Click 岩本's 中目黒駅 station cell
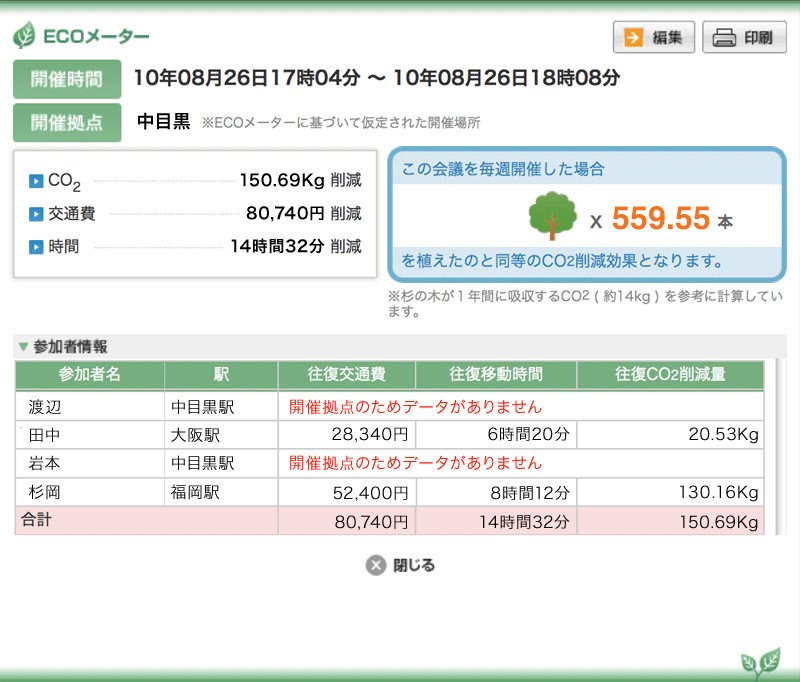Viewport: 800px width, 682px height. tap(221, 463)
